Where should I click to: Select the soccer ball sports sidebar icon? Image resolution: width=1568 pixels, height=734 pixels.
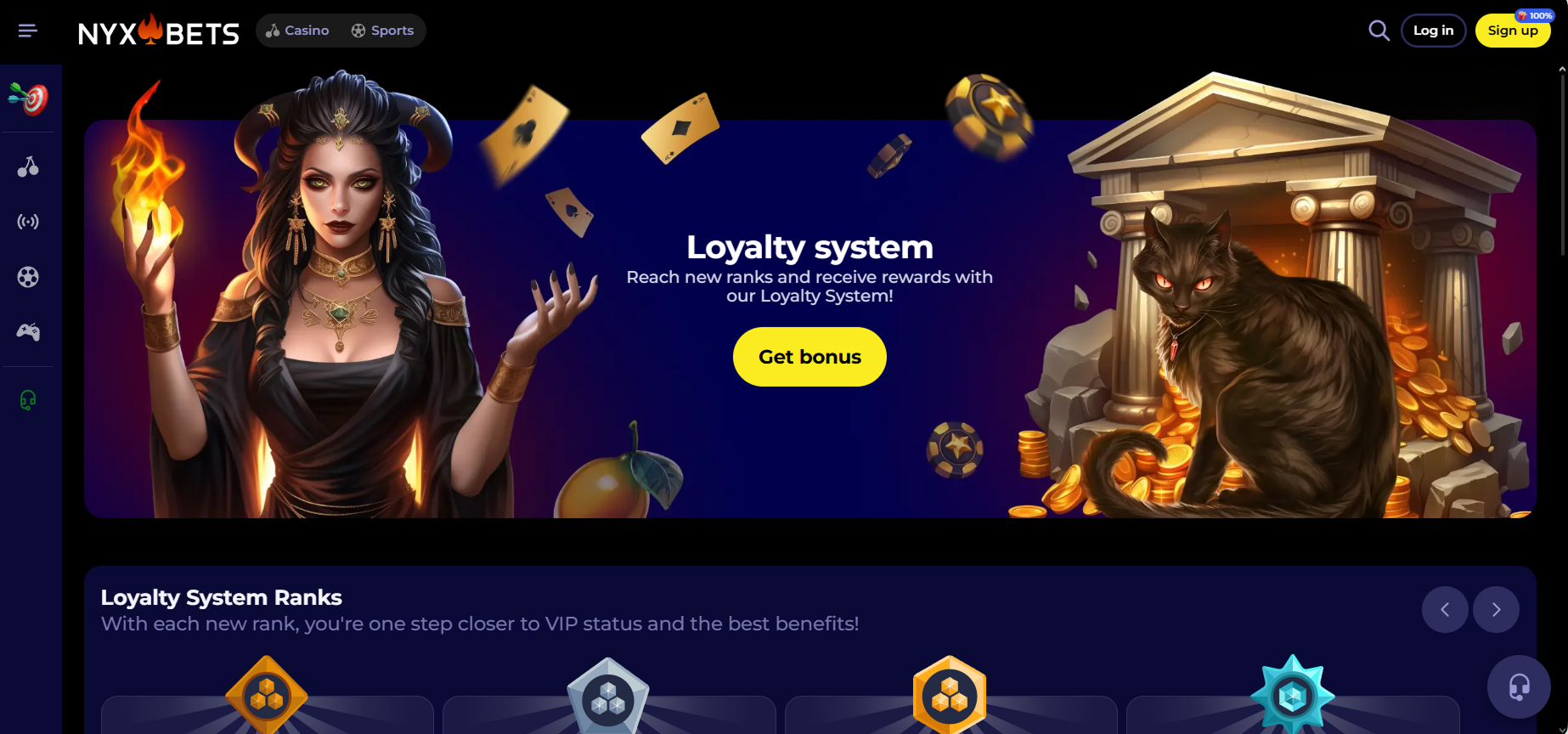tap(28, 277)
